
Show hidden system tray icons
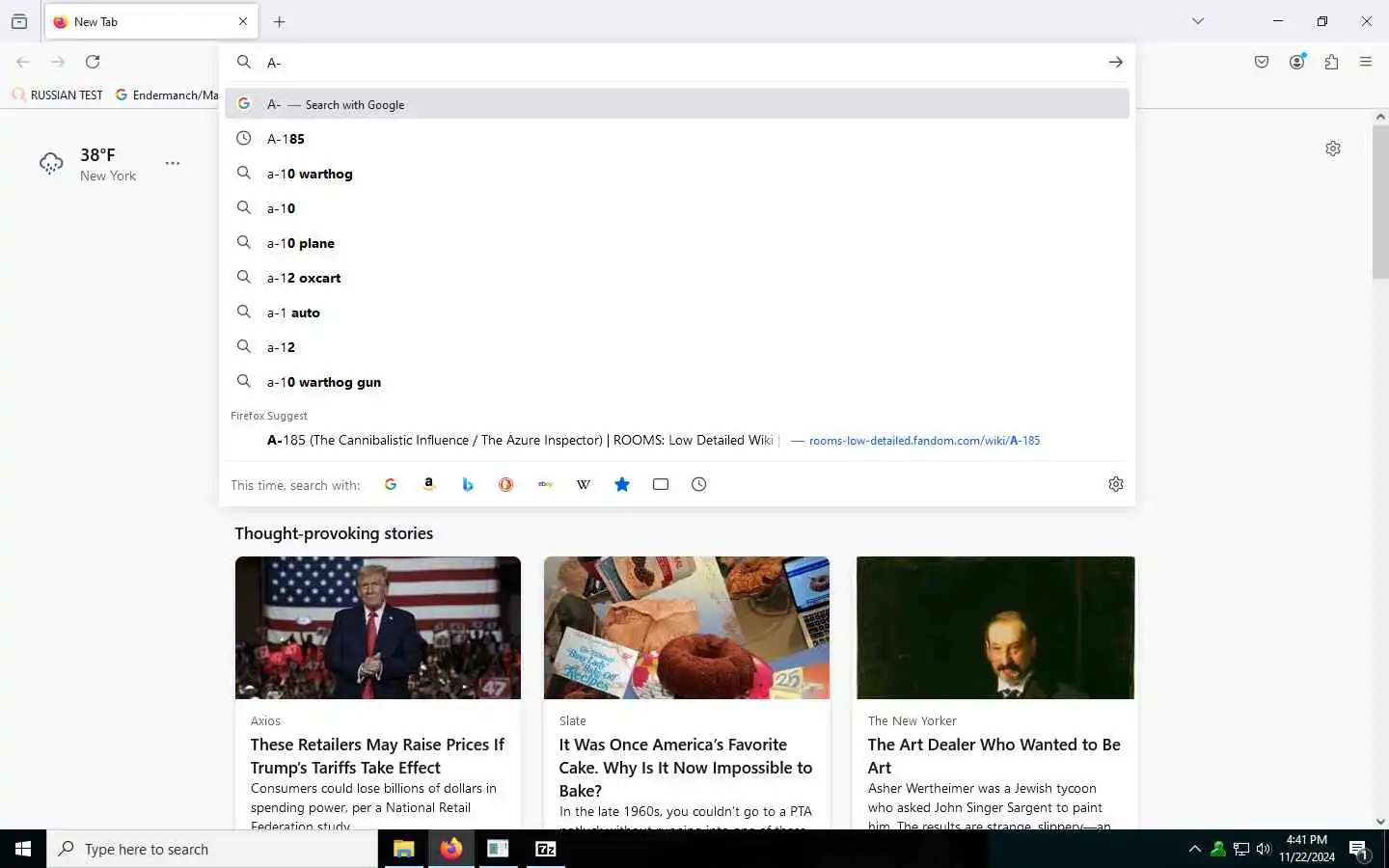(x=1195, y=849)
